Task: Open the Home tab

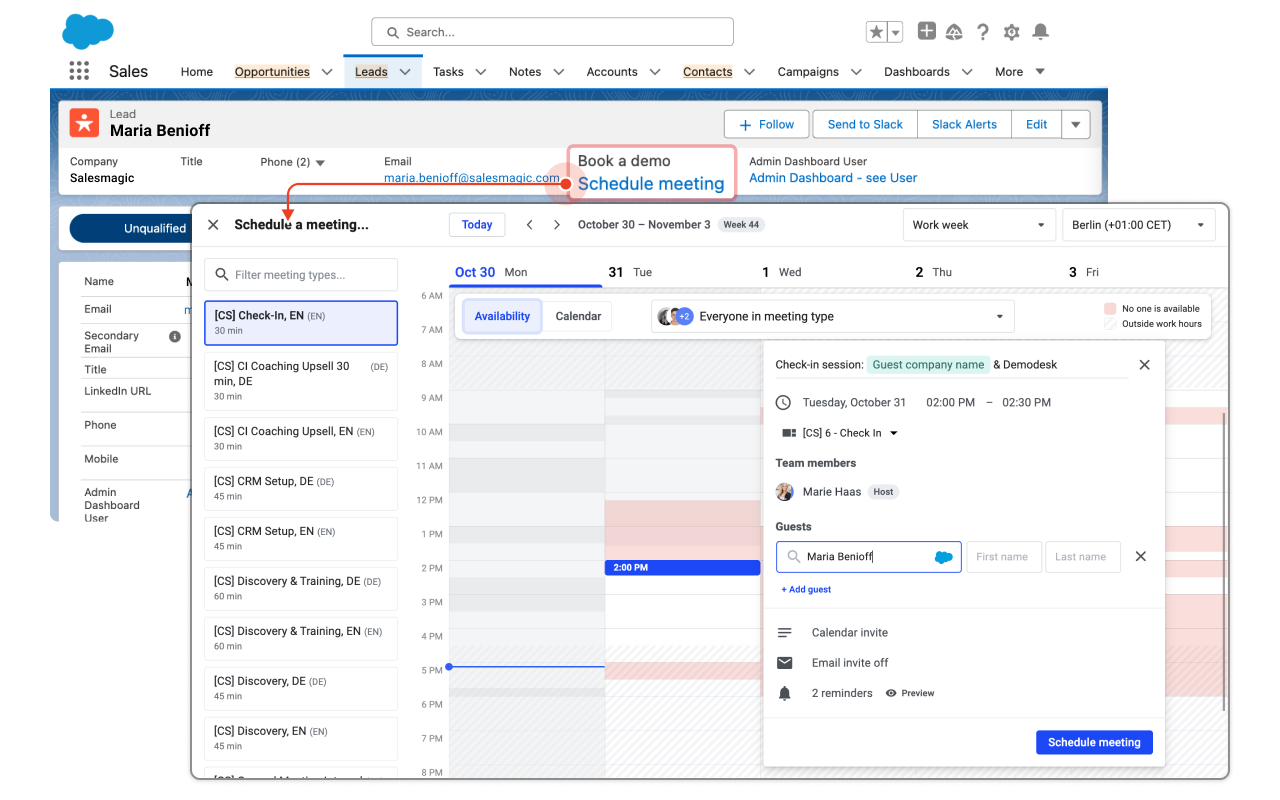Action: pos(197,72)
